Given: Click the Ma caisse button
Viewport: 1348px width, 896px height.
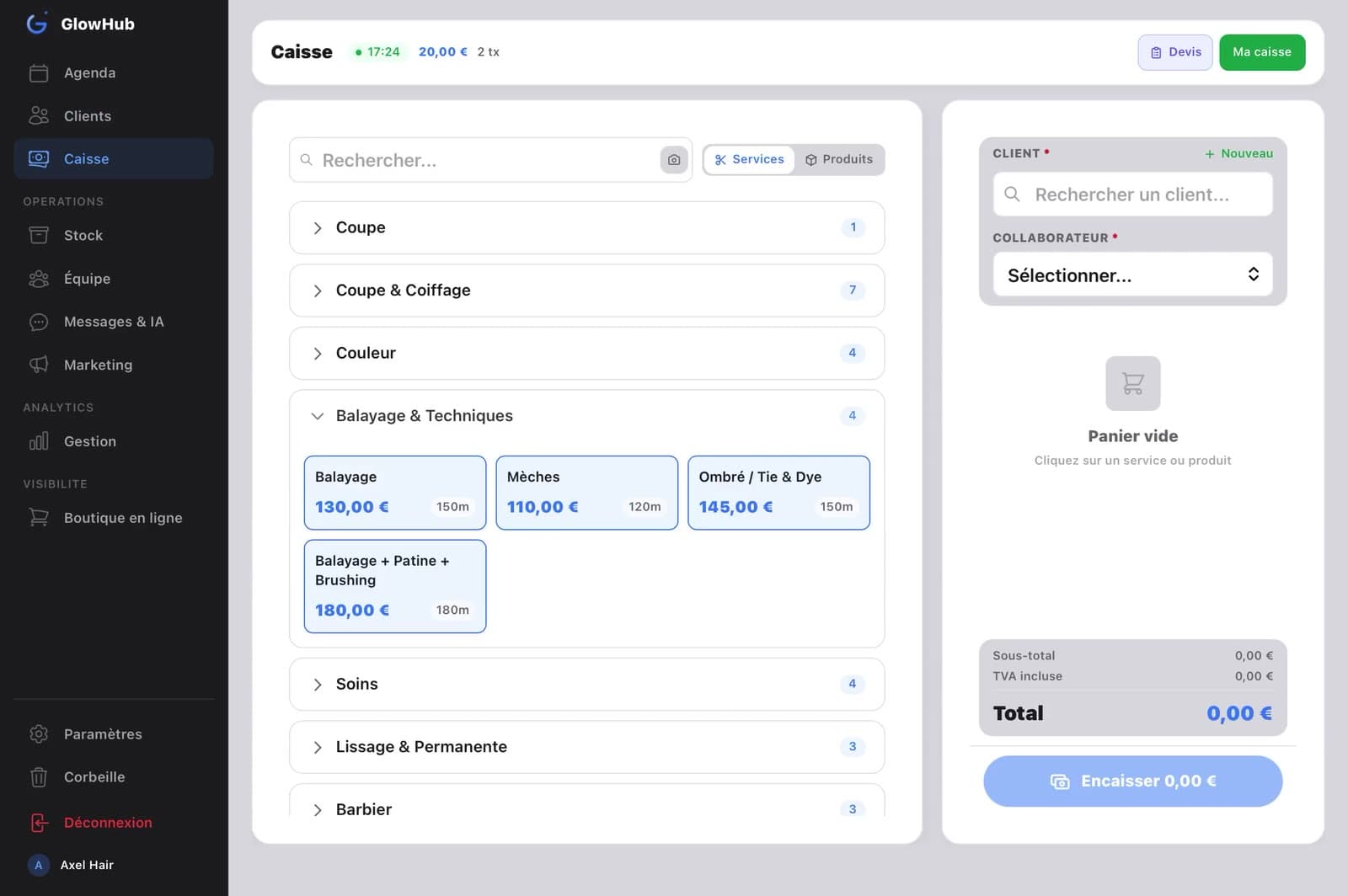Looking at the screenshot, I should point(1262,52).
